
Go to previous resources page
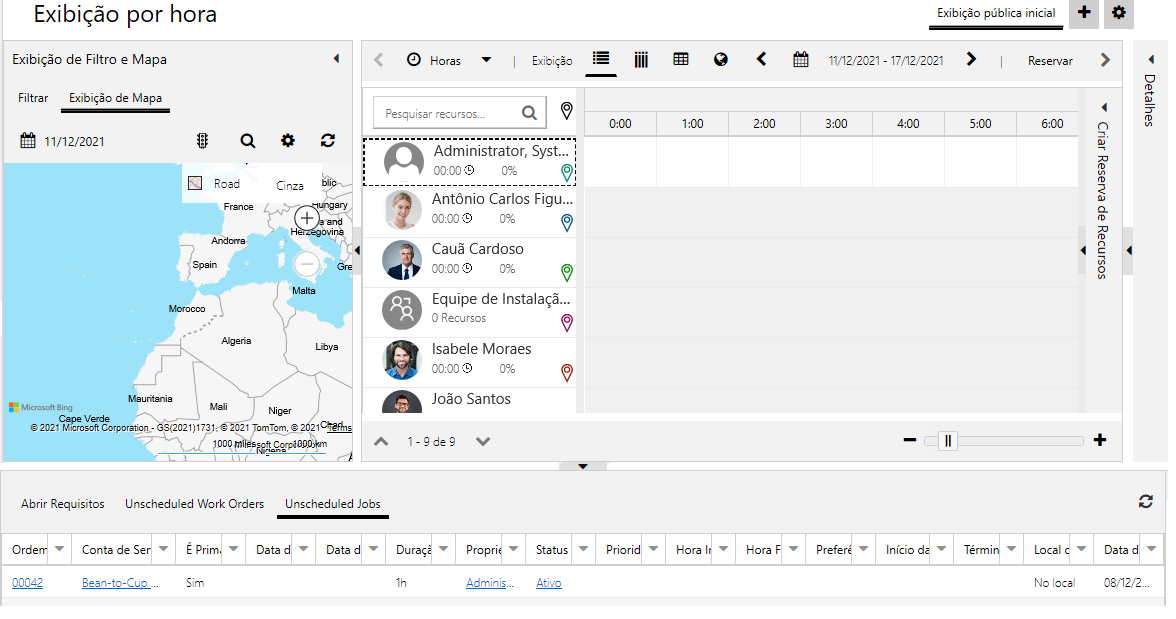[381, 441]
